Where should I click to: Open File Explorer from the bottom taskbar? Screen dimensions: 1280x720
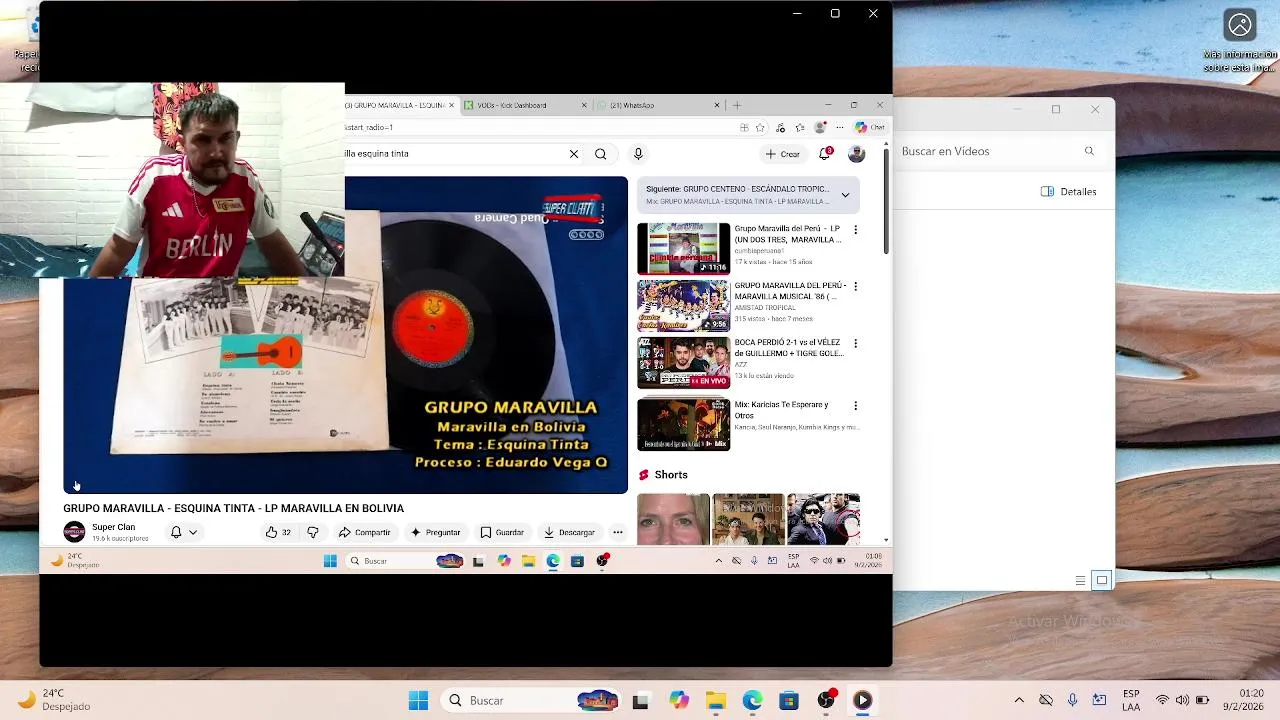click(x=716, y=701)
